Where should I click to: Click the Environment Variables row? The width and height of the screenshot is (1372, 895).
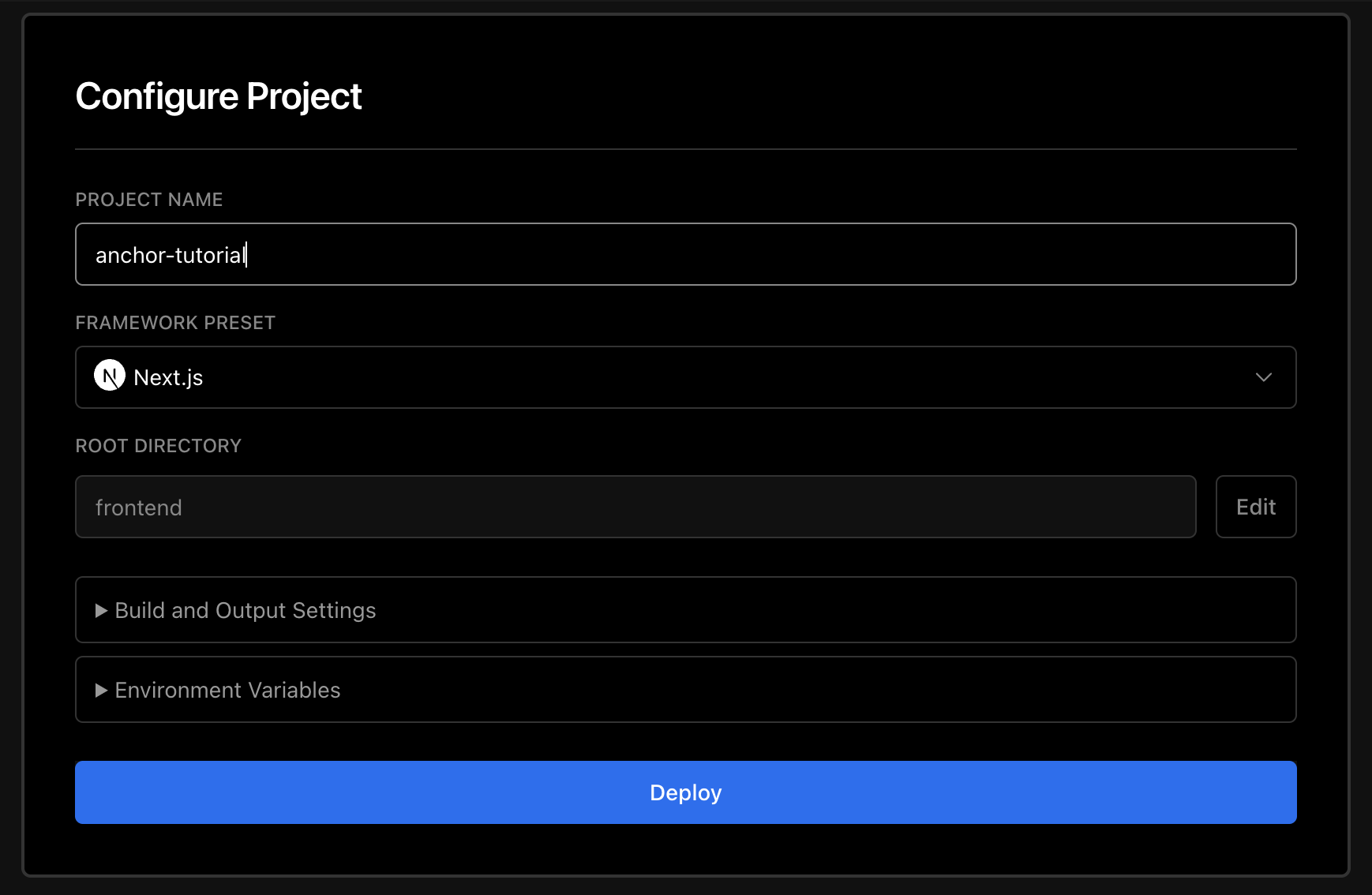coord(685,690)
